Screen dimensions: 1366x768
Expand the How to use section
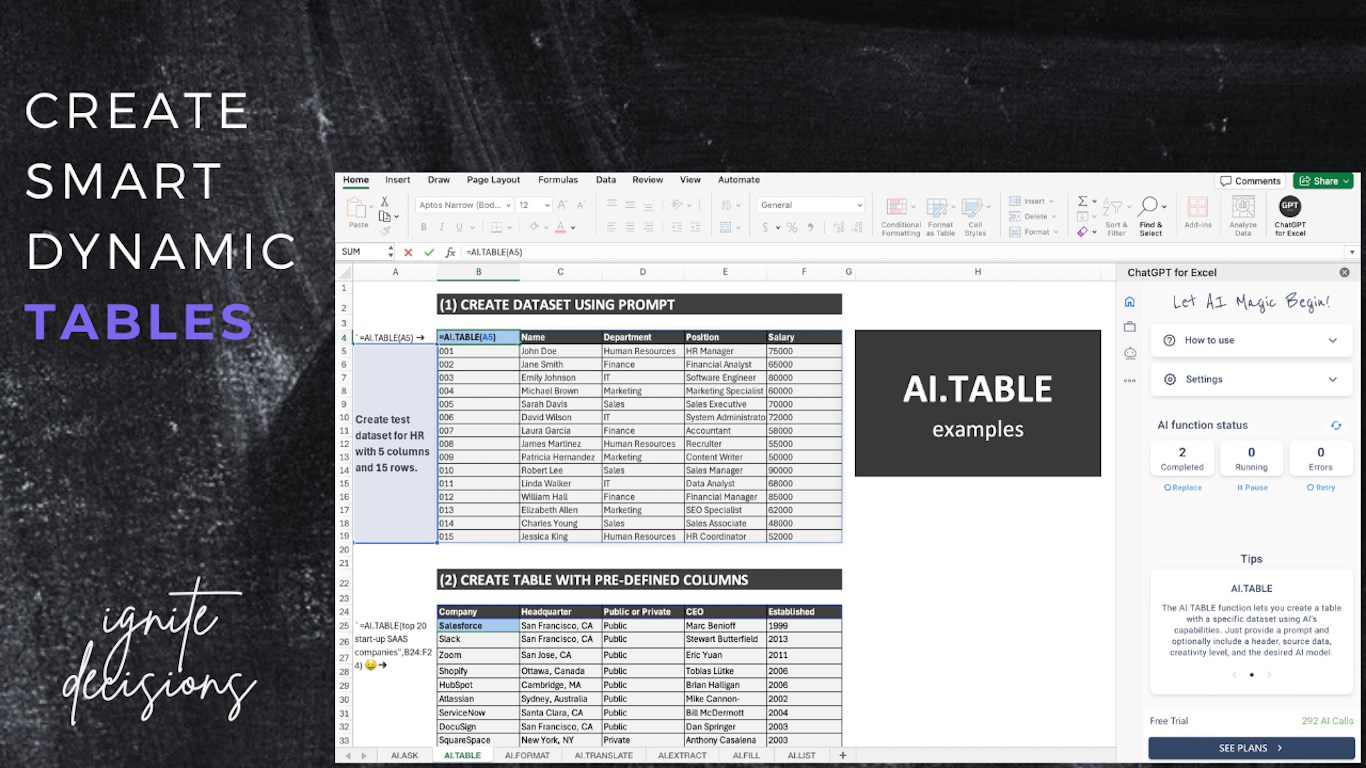(1251, 340)
